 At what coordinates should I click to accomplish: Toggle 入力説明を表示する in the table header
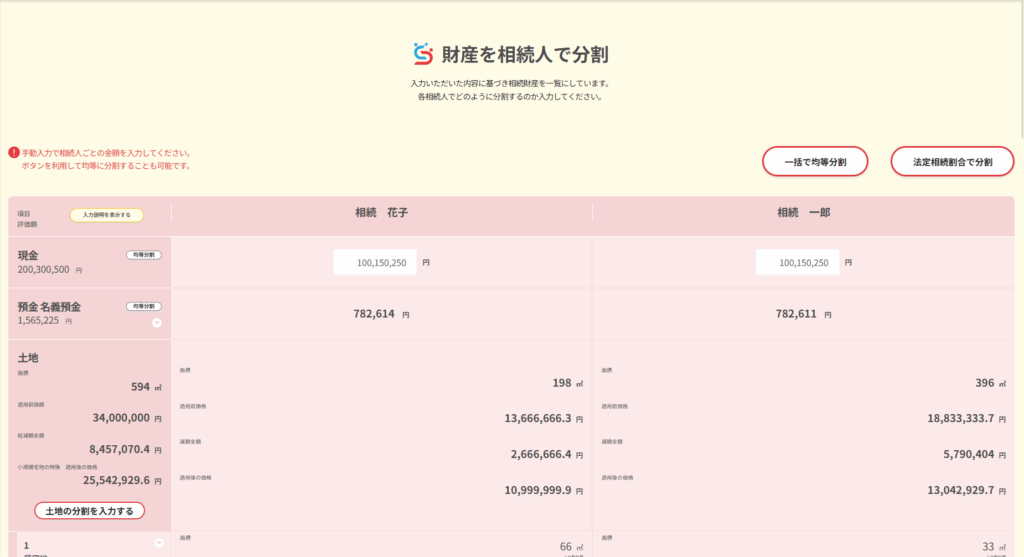pos(106,215)
